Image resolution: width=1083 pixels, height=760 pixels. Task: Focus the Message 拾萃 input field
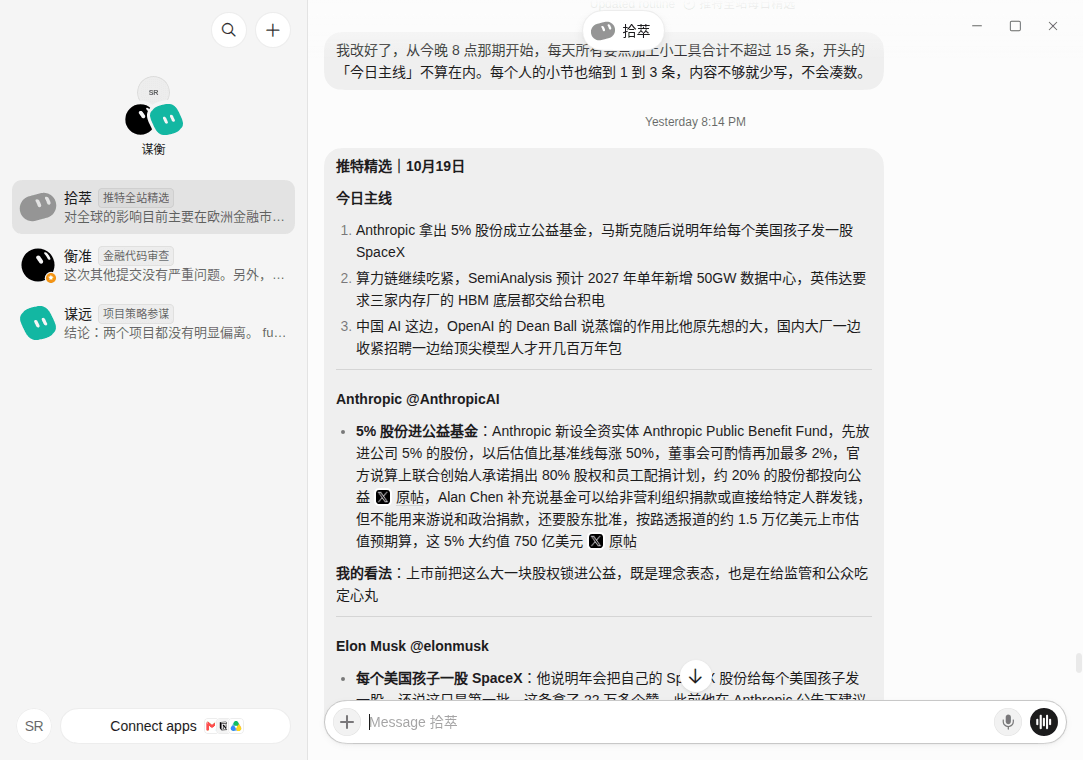[x=677, y=722]
